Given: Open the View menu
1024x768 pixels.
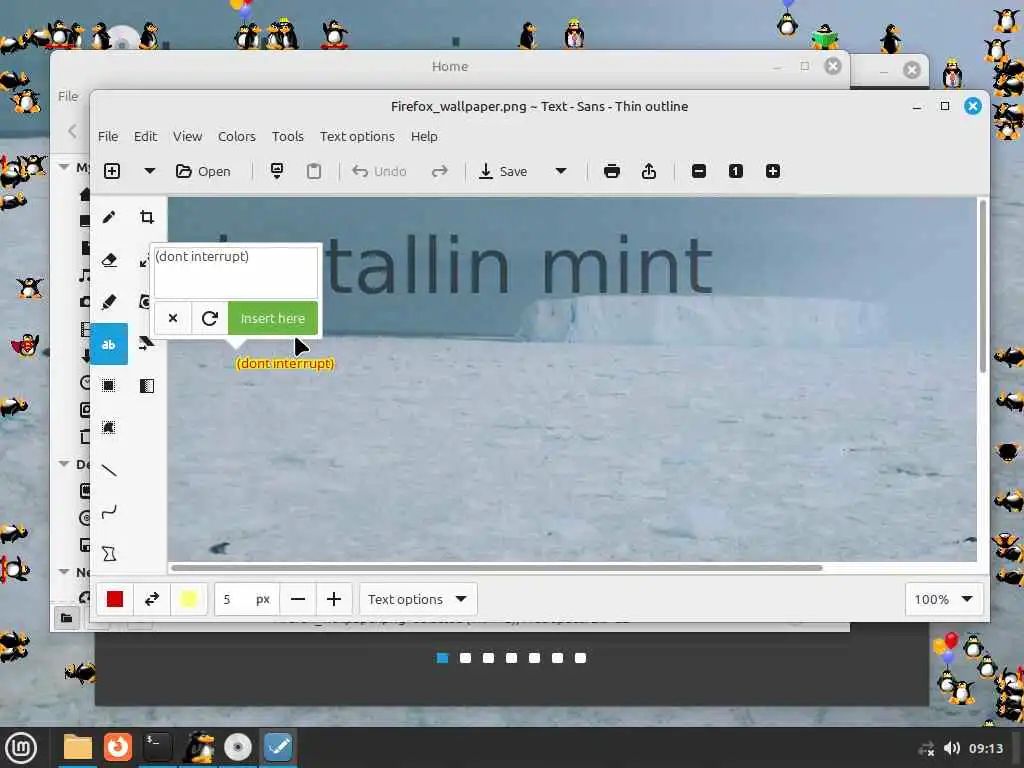Looking at the screenshot, I should pyautogui.click(x=187, y=136).
